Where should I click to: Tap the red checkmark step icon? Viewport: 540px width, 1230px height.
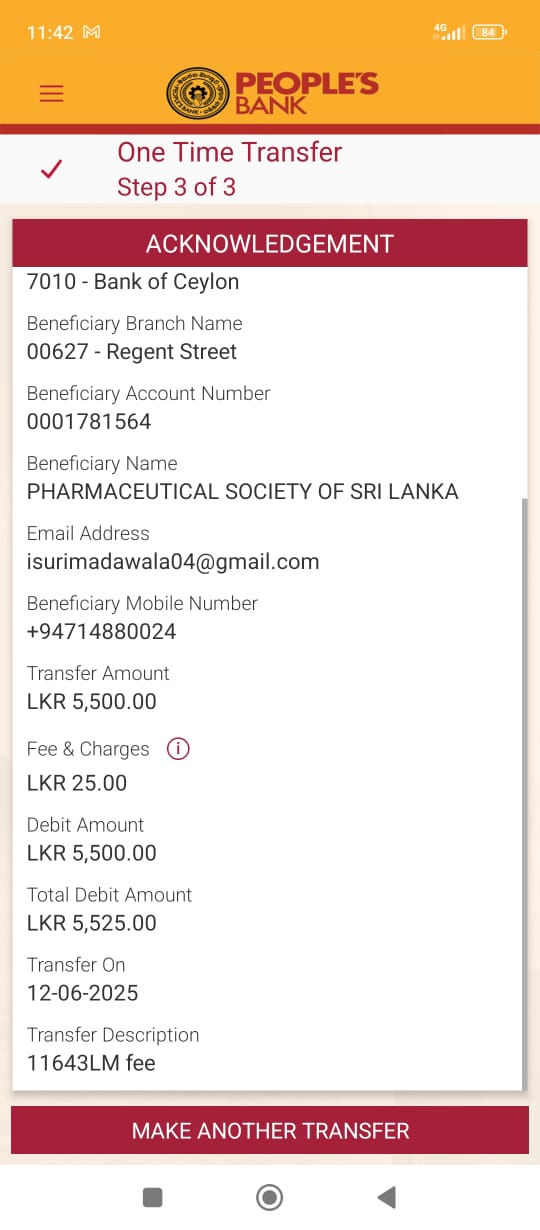(51, 170)
